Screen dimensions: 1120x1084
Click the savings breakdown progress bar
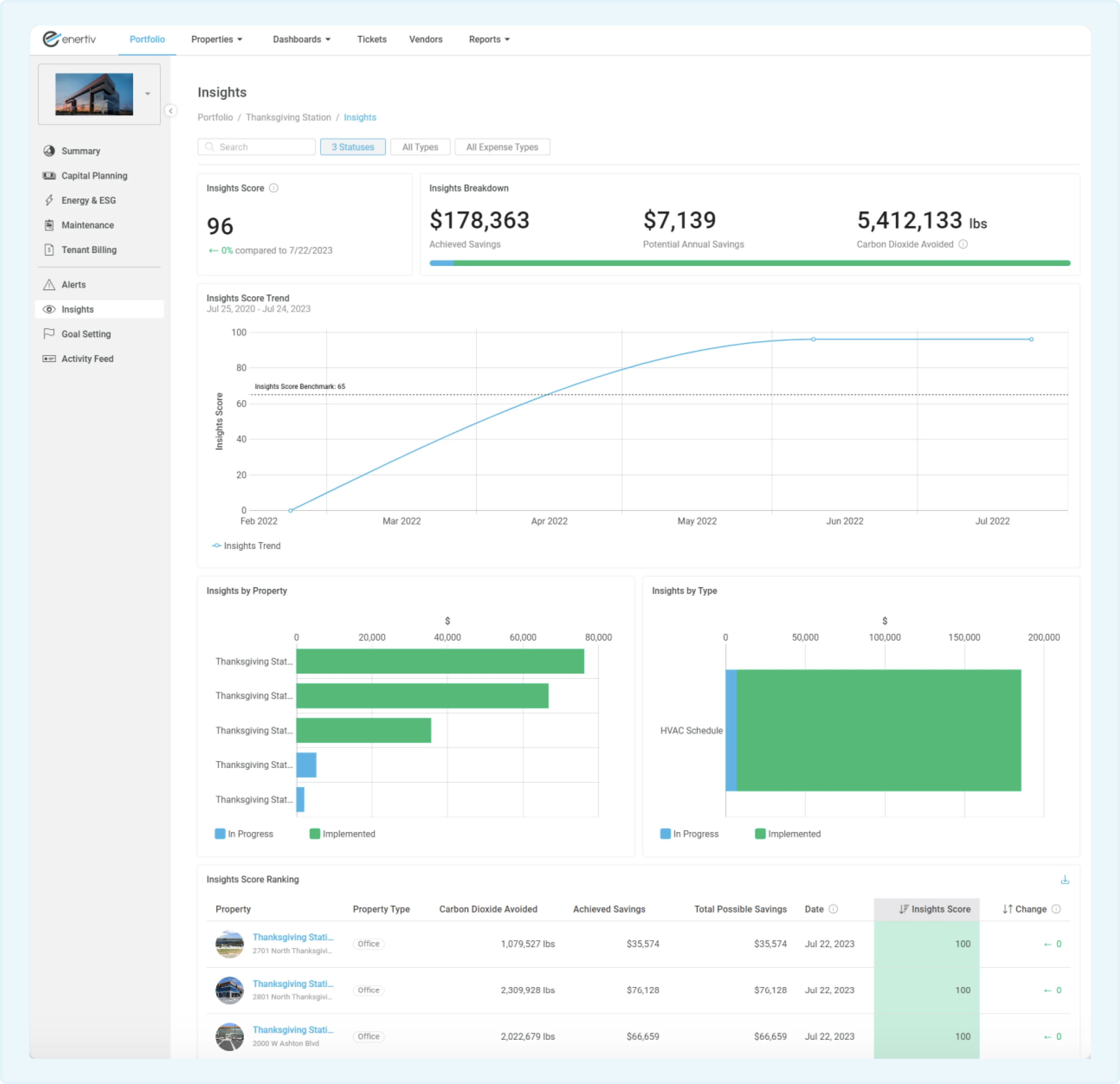tap(750, 263)
